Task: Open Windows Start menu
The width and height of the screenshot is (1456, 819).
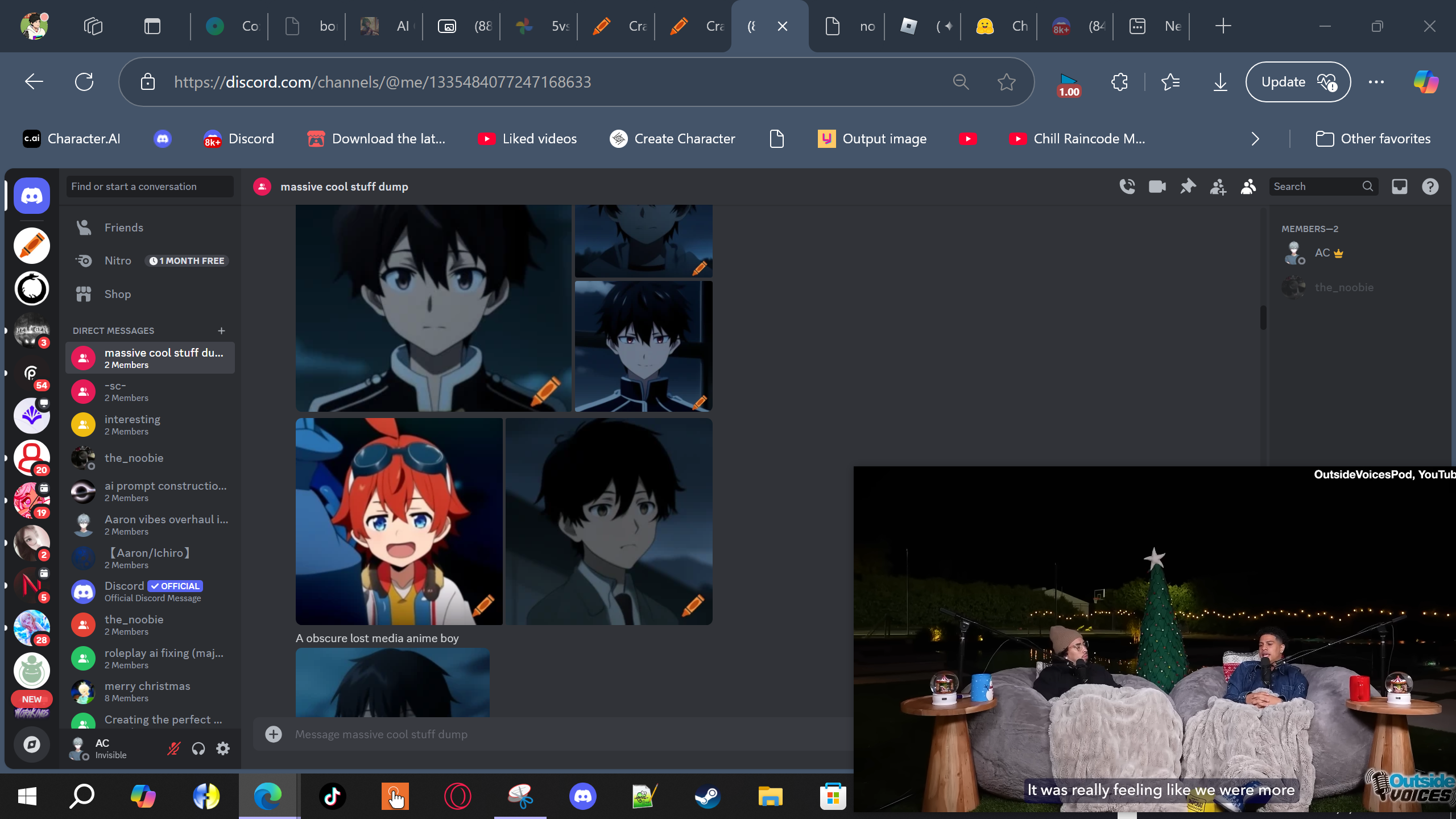Action: click(x=27, y=796)
